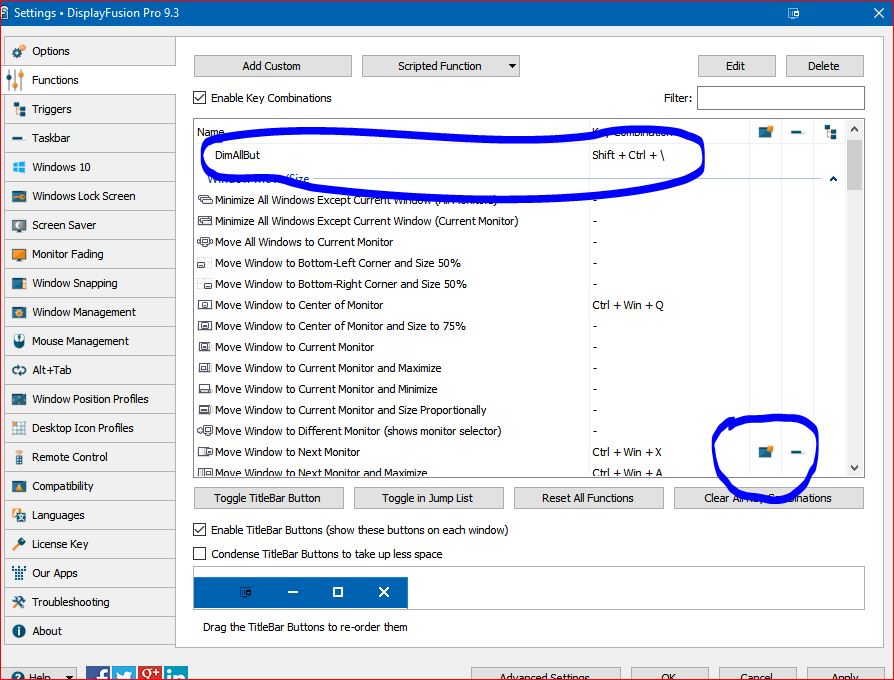The image size is (894, 680).
Task: Switch to the Triggers settings tab
Action: (x=51, y=109)
